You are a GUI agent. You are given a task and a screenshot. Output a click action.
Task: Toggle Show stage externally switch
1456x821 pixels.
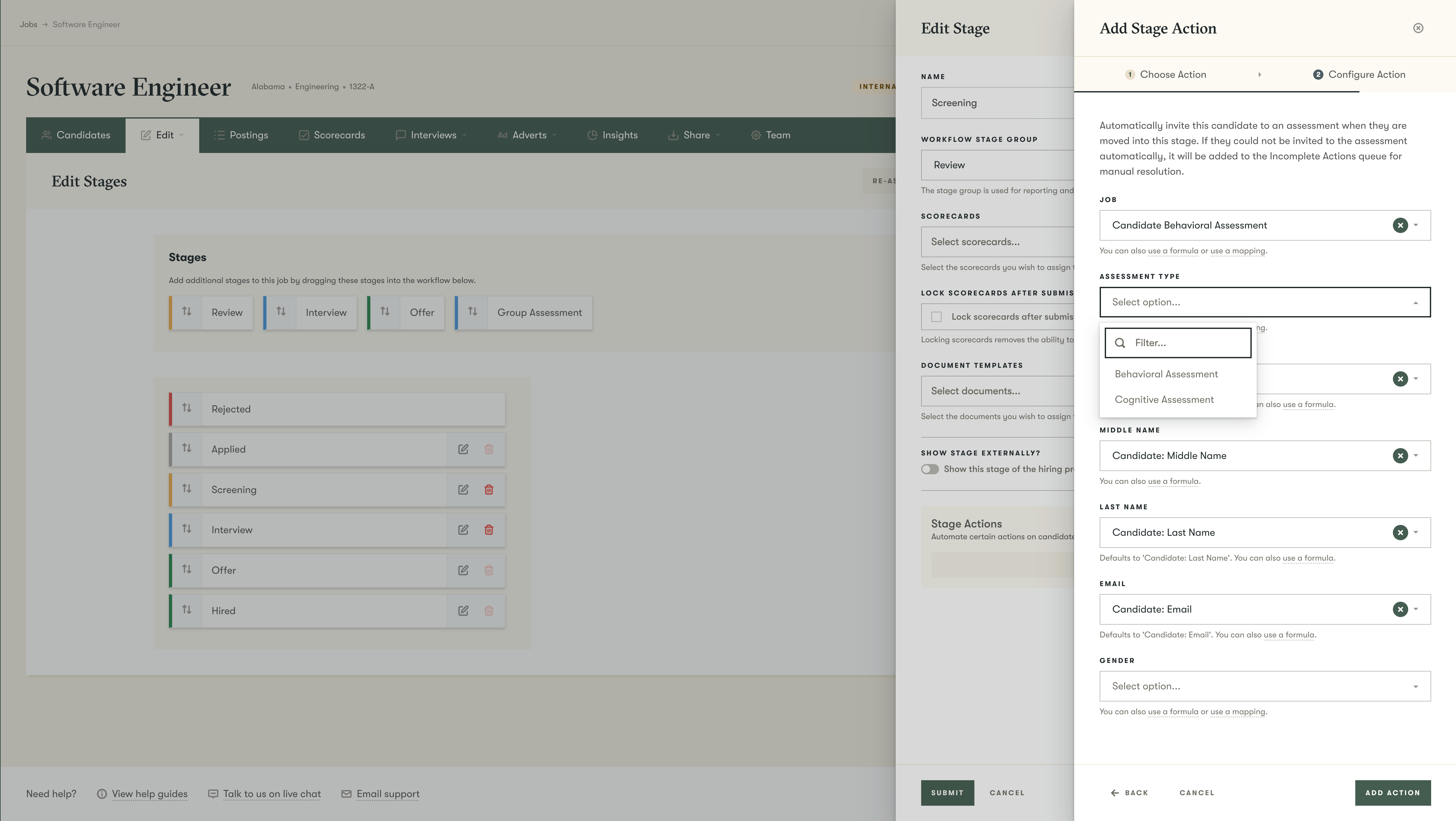pos(930,469)
